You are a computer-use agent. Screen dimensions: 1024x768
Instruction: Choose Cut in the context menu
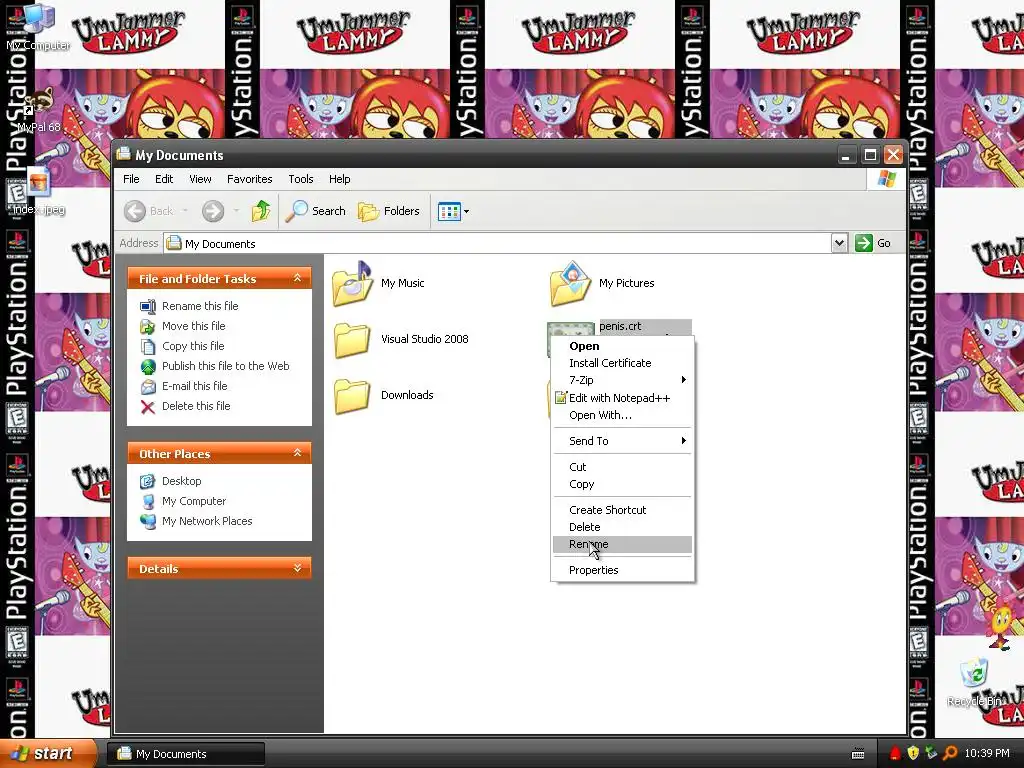622,467
